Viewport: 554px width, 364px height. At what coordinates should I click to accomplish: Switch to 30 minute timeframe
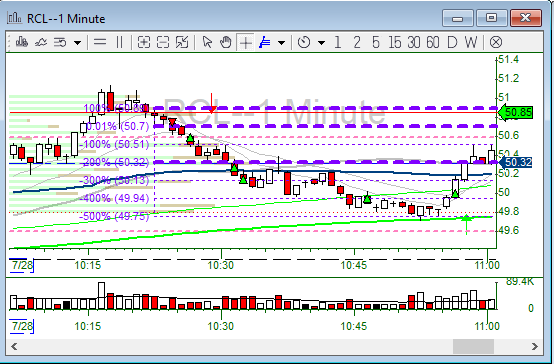pyautogui.click(x=414, y=42)
